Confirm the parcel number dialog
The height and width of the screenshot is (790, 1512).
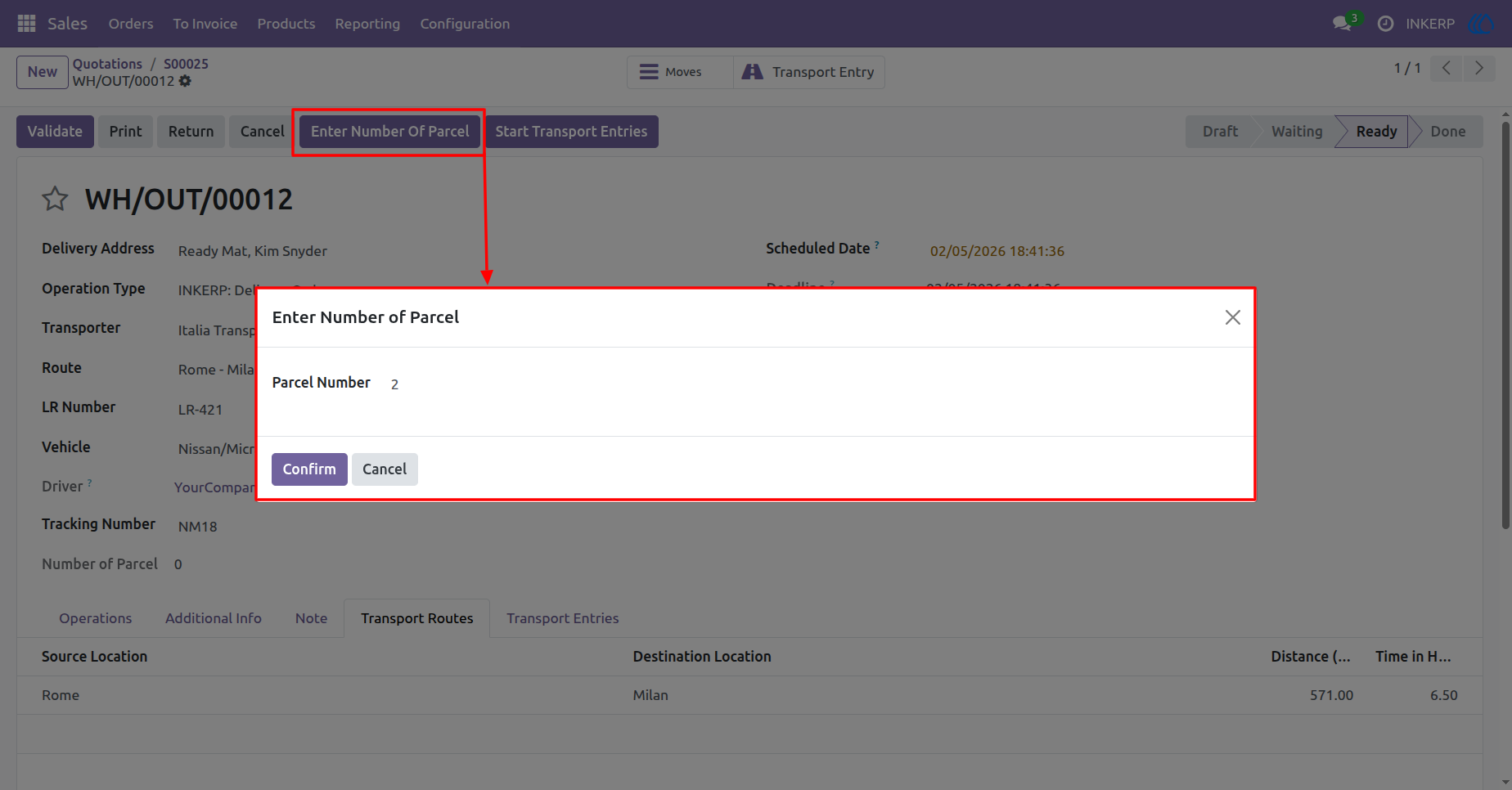pos(309,469)
